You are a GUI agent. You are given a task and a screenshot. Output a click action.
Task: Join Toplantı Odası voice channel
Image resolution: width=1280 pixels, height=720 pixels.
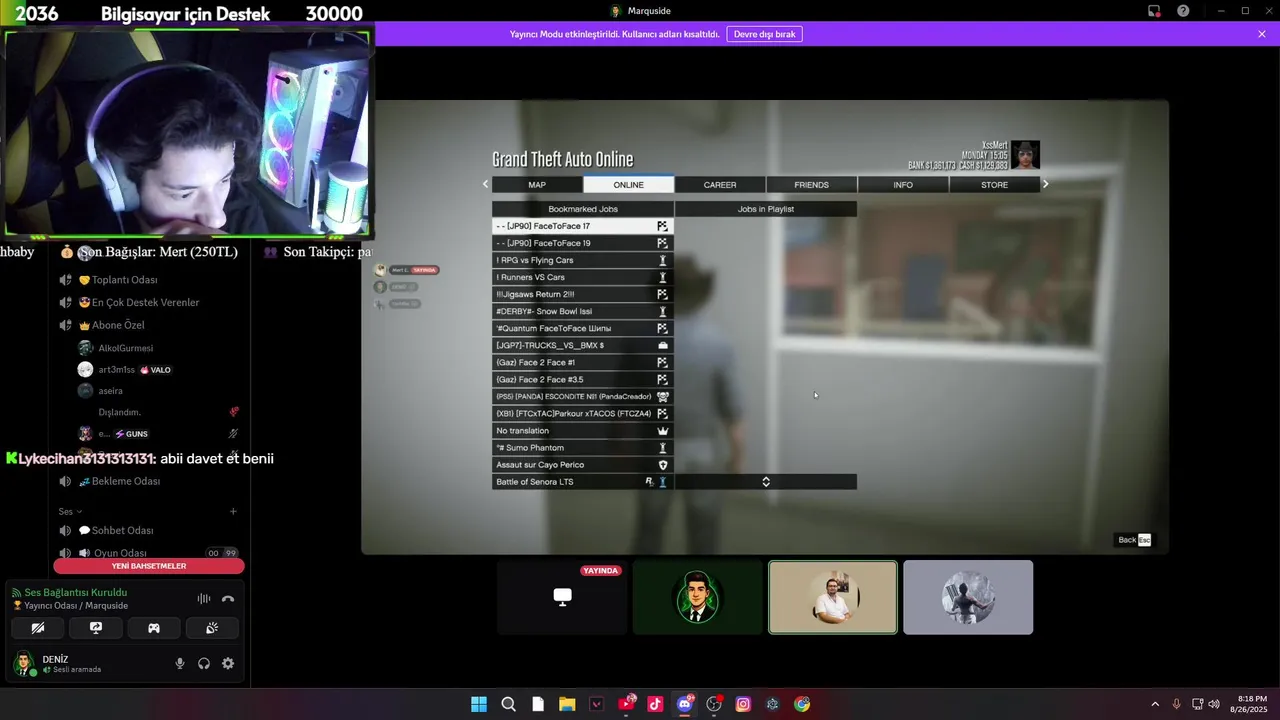(125, 280)
